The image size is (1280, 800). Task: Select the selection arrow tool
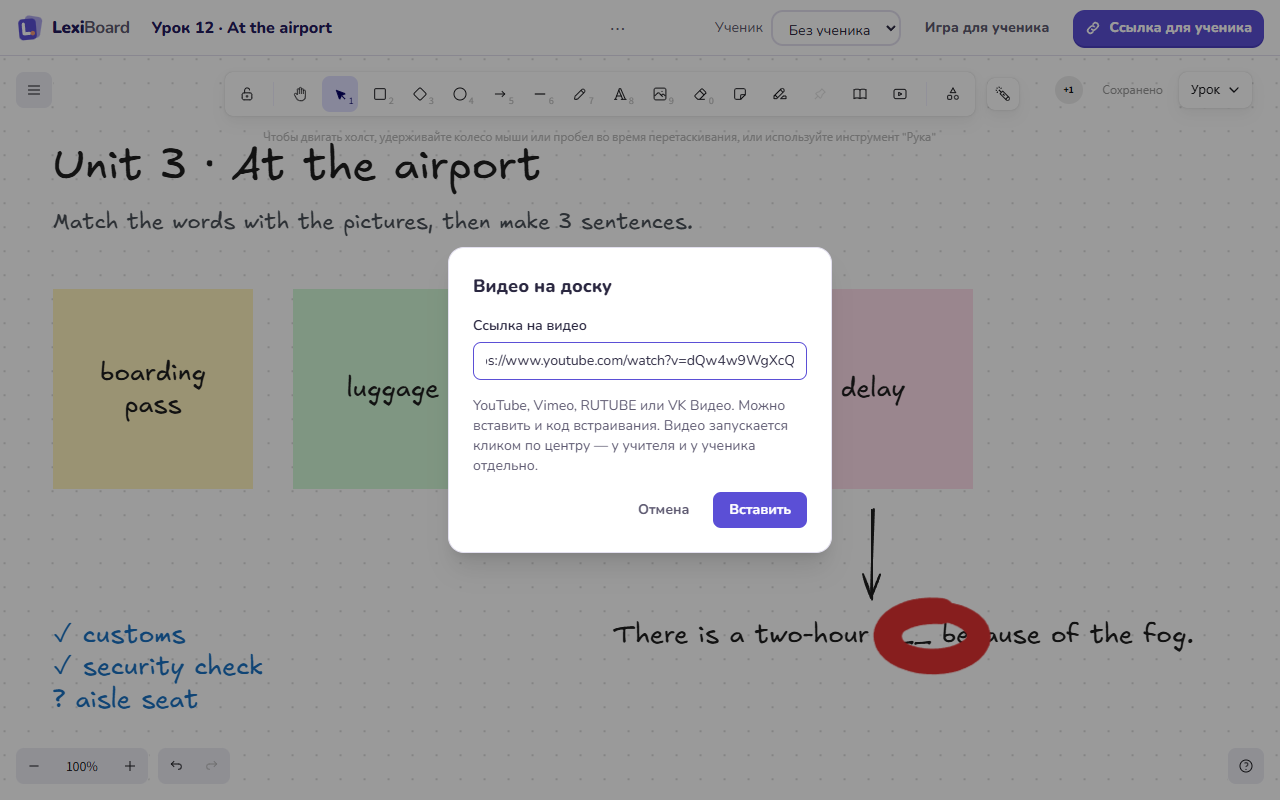[340, 94]
